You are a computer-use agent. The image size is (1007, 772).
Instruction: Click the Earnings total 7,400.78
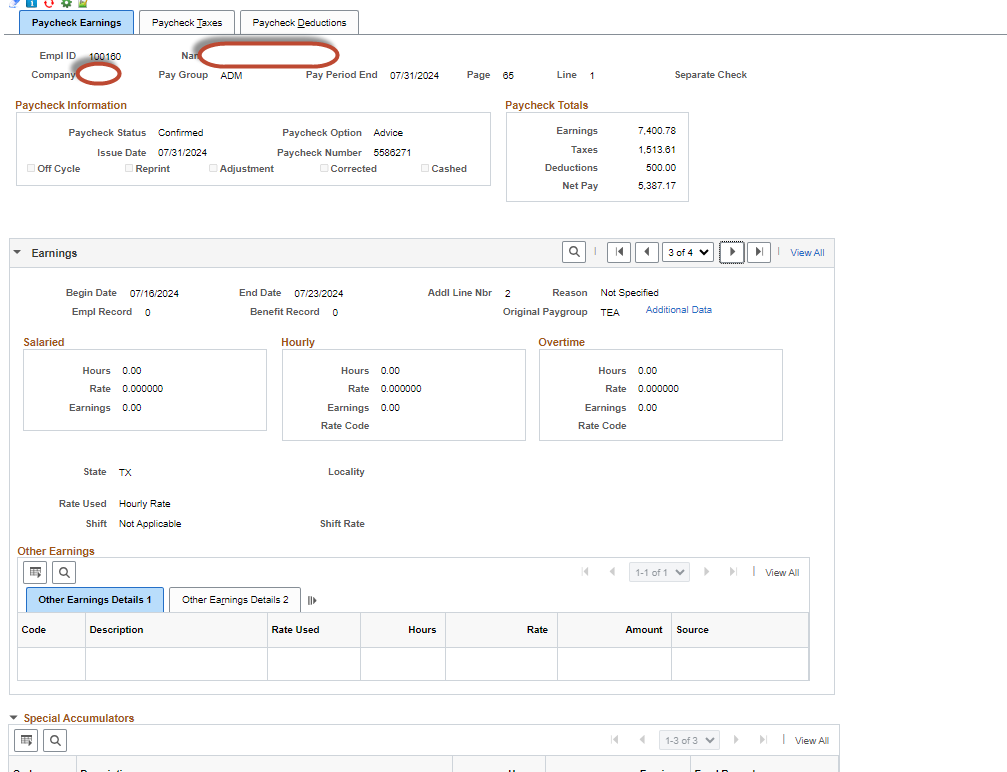click(x=657, y=131)
